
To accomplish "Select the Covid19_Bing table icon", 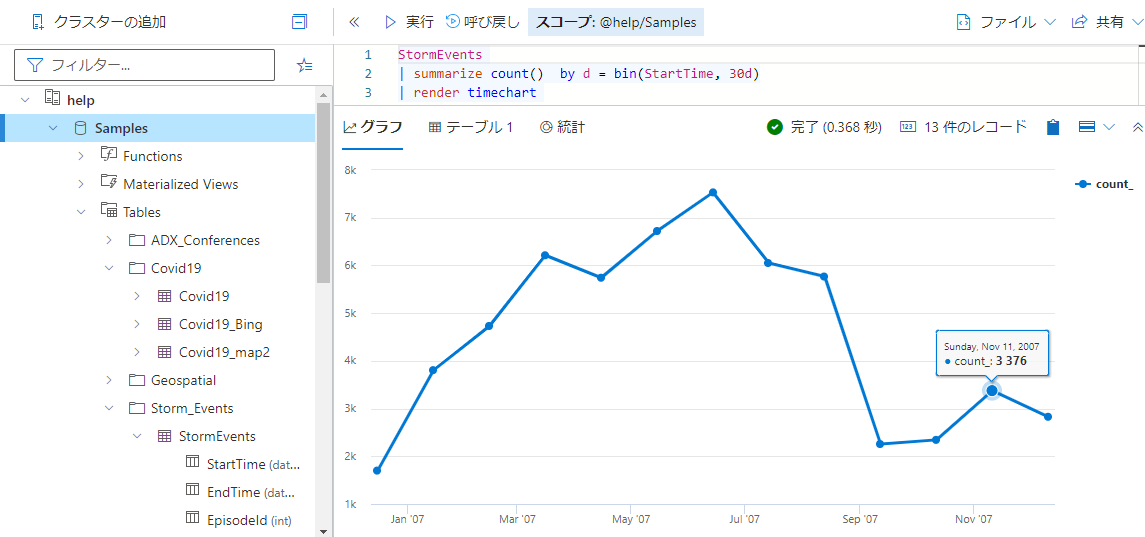I will click(164, 324).
